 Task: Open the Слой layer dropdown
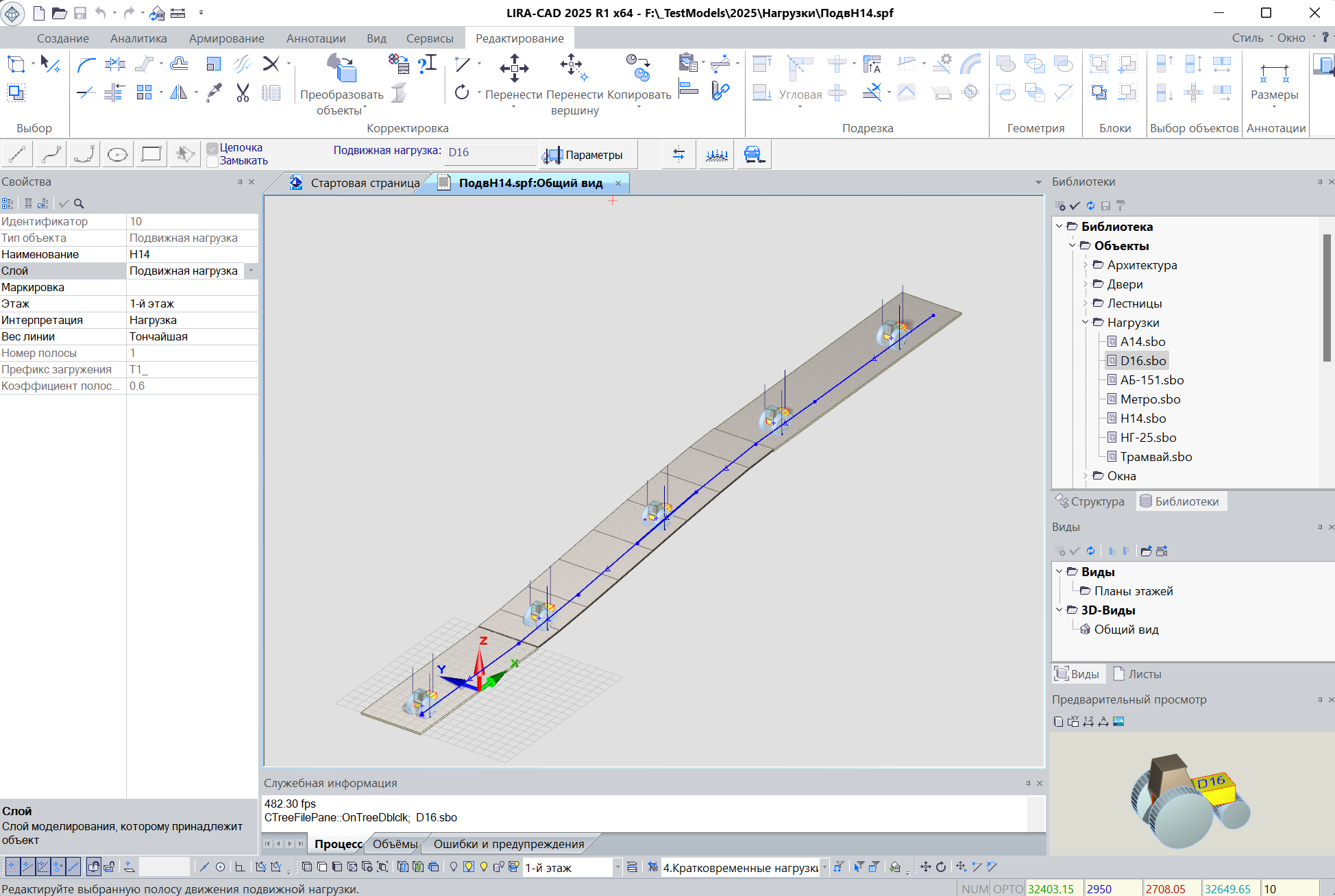[252, 271]
